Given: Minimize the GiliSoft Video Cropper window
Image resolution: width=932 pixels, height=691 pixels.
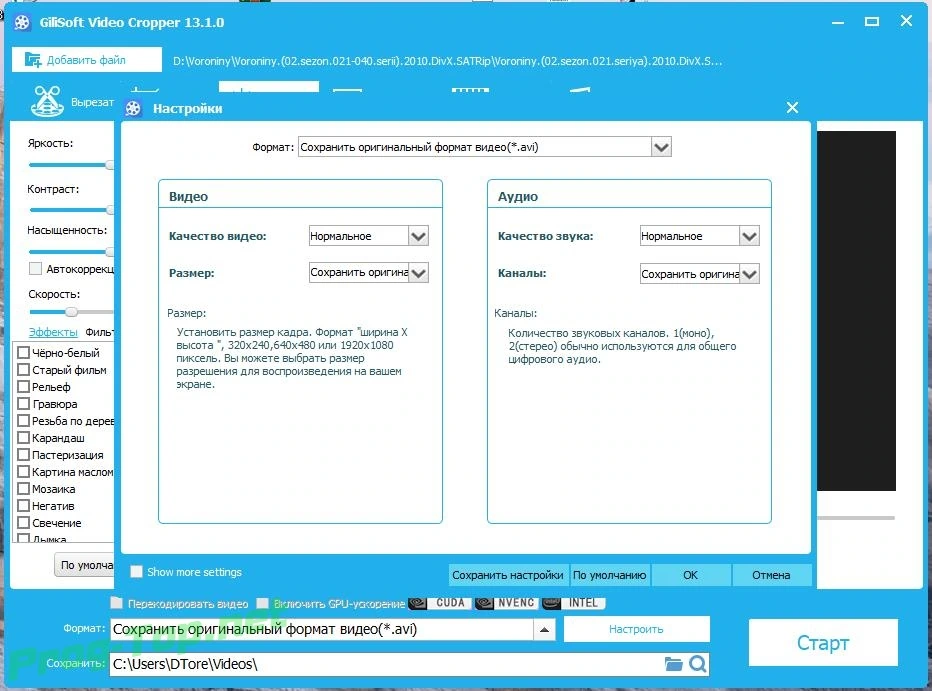Looking at the screenshot, I should point(838,23).
